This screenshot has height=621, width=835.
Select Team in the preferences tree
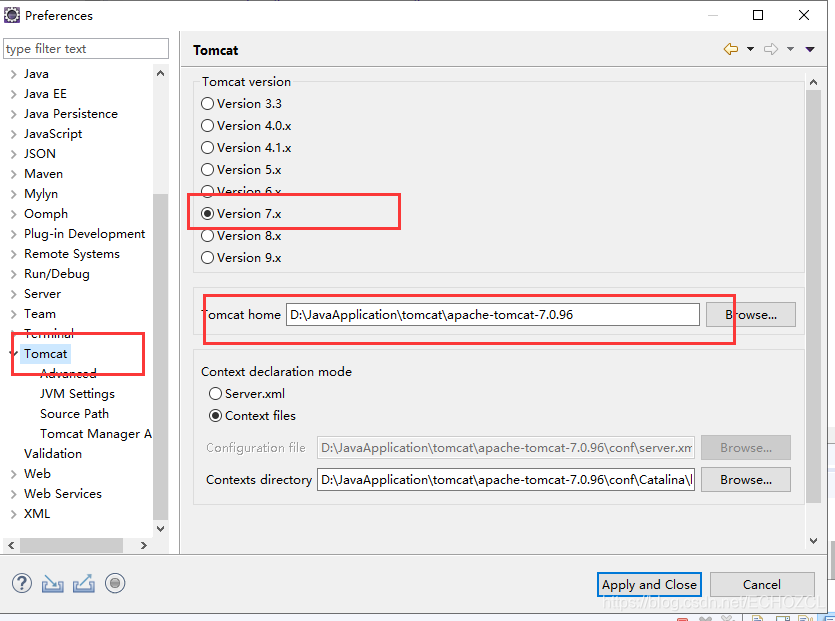[x=40, y=314]
